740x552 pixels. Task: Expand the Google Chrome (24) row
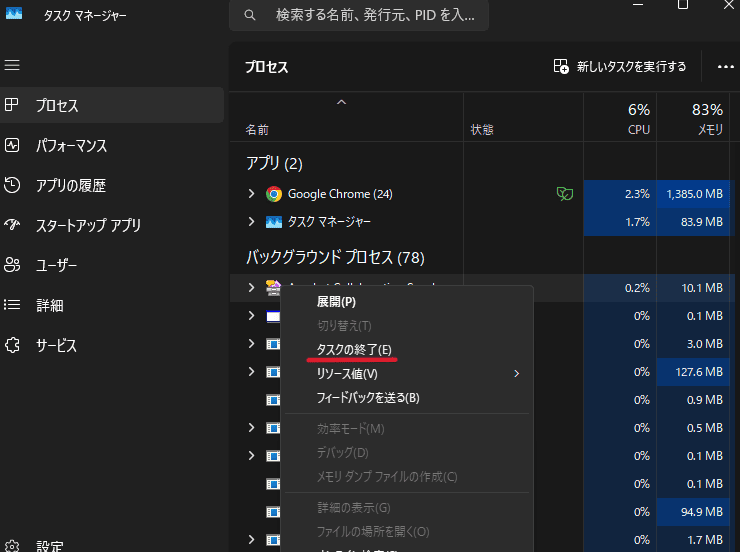pyautogui.click(x=252, y=193)
